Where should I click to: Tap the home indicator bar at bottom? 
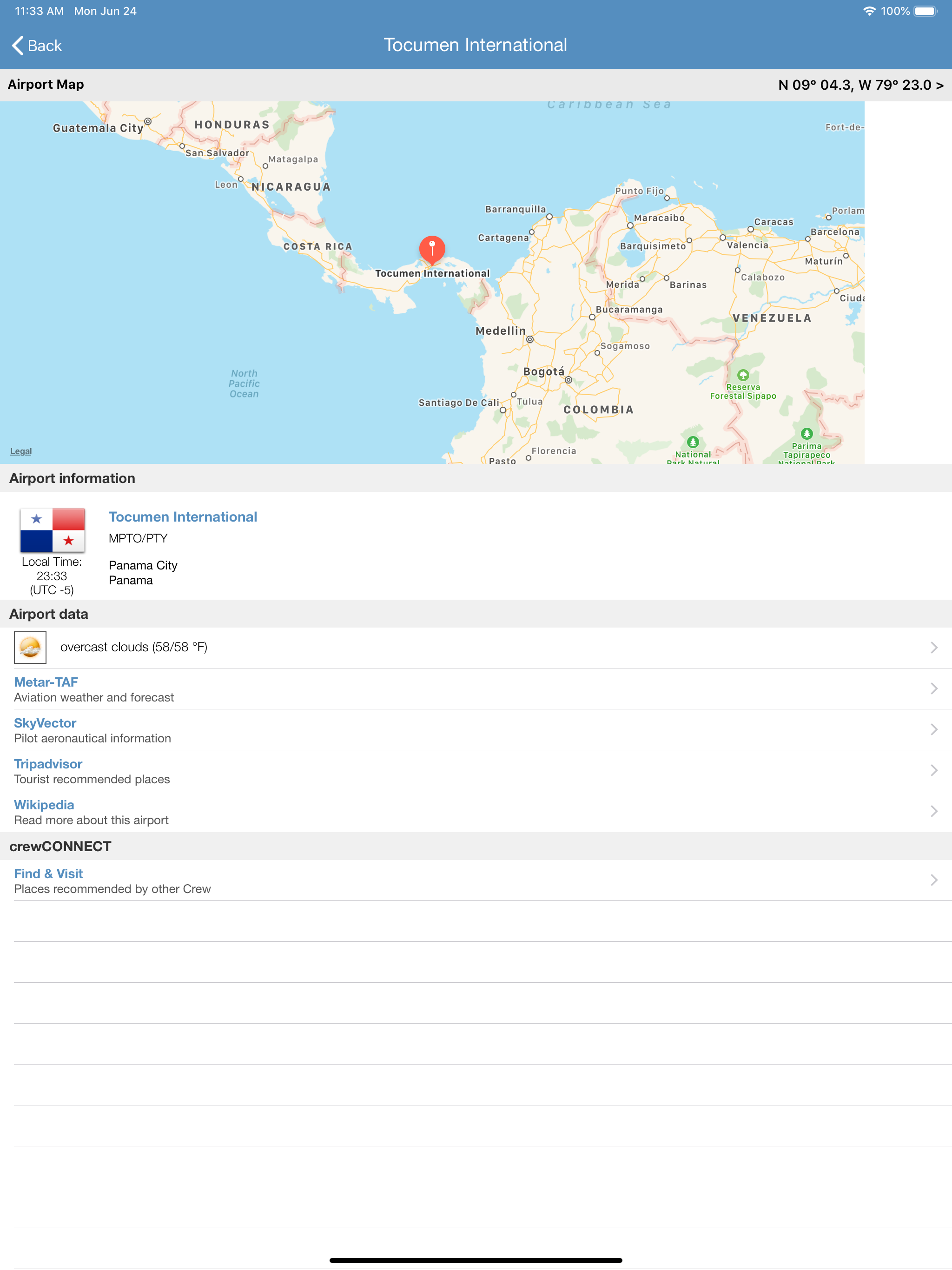click(476, 1260)
